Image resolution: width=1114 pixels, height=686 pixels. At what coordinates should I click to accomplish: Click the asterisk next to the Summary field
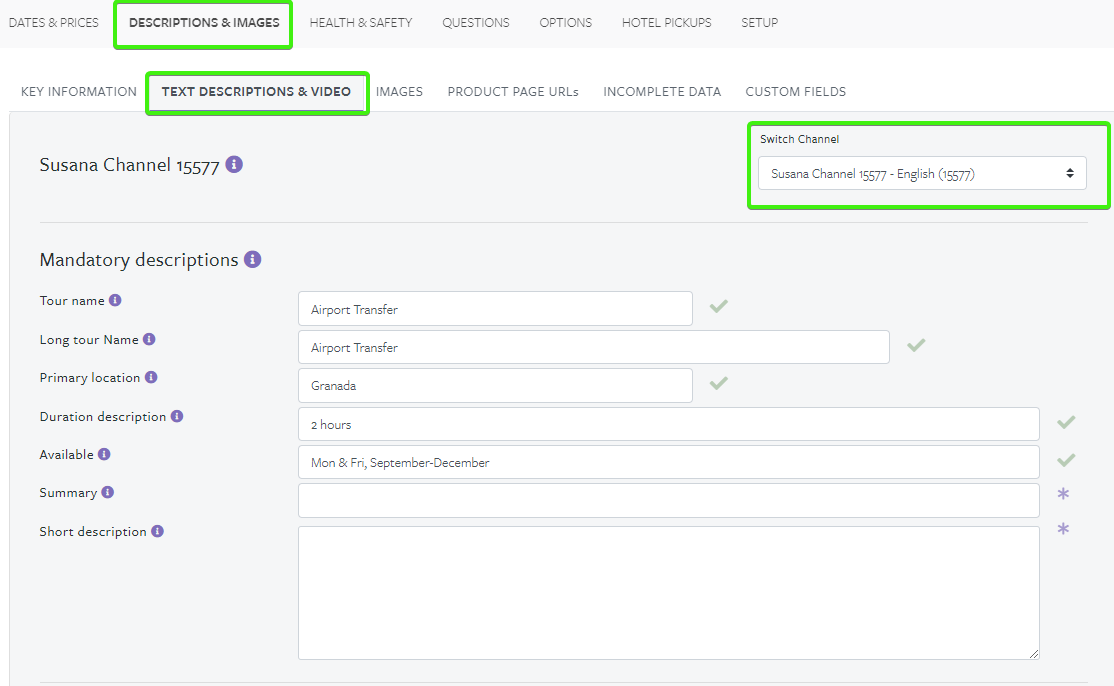pyautogui.click(x=1063, y=492)
